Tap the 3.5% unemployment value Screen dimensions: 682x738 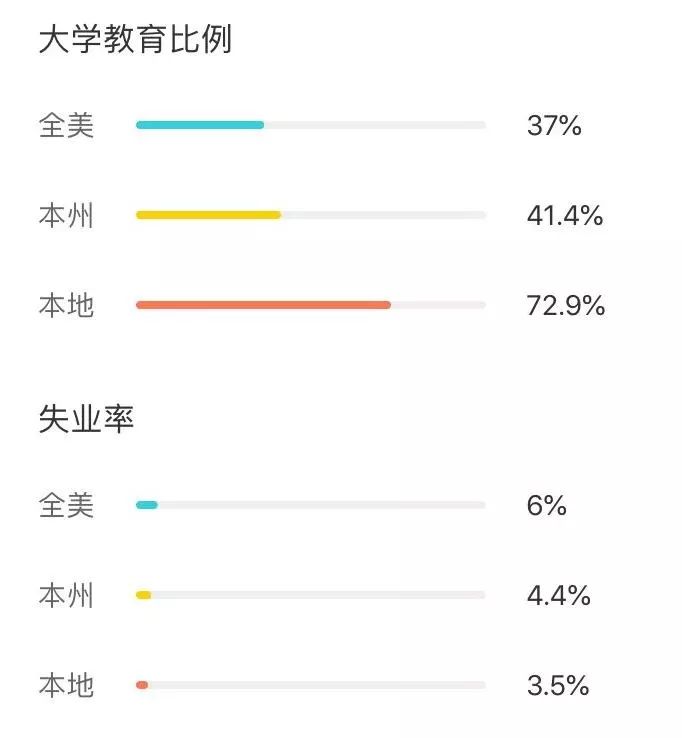click(x=558, y=685)
